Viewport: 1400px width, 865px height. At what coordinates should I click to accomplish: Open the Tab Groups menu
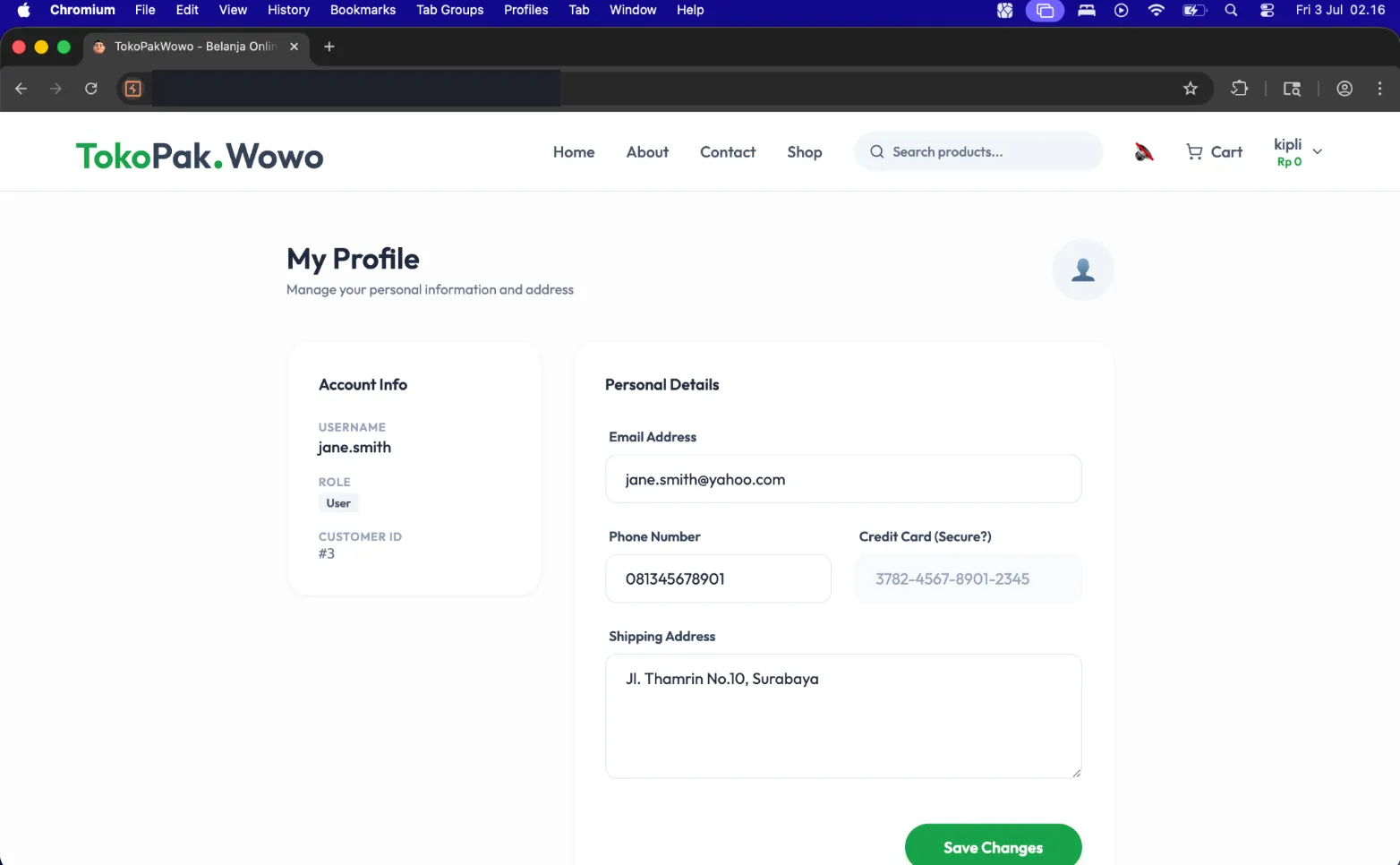point(449,10)
